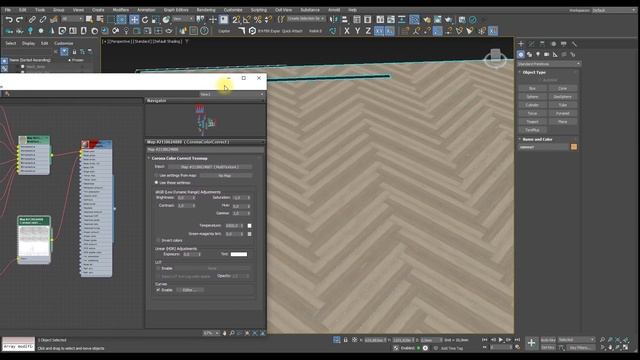Collapse Corona Color Correct Texmap rollout
Viewport: 640px width, 360px height.
point(149,158)
